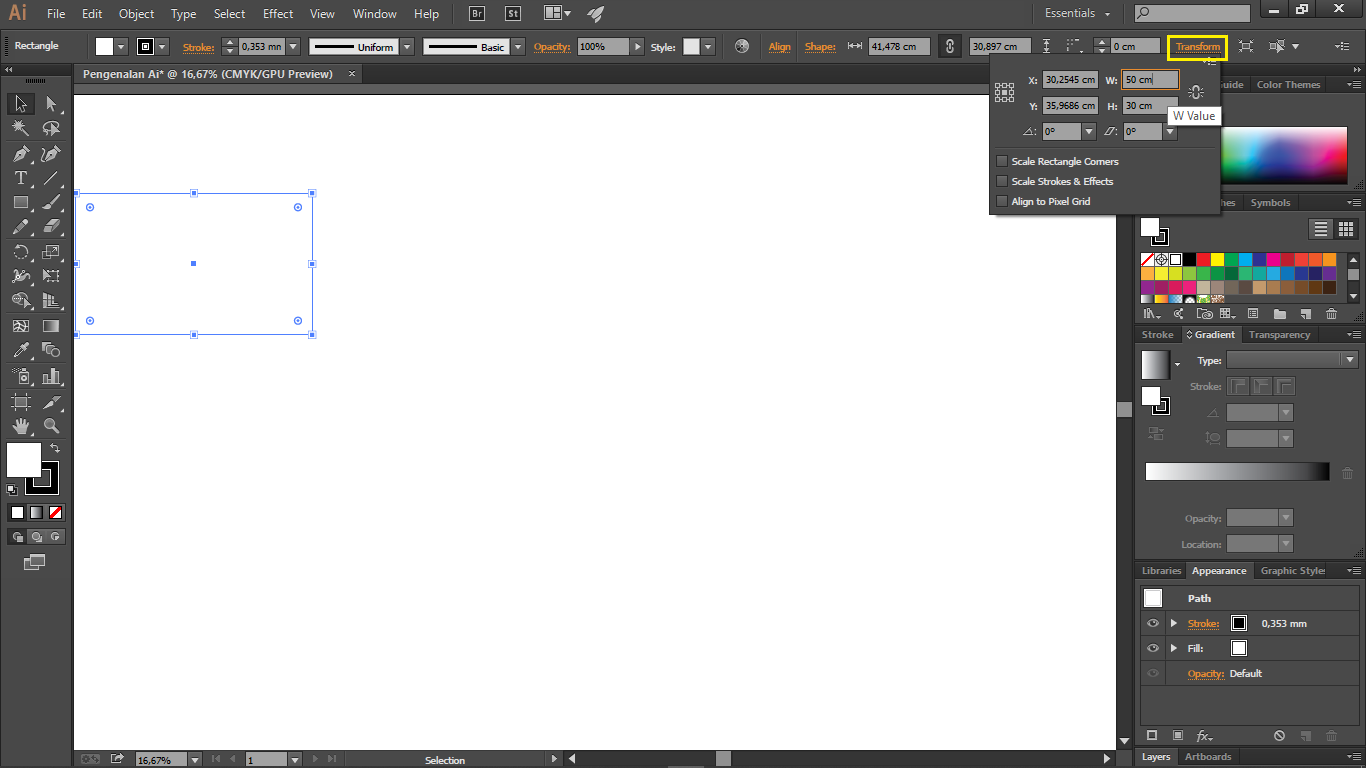Enable Align to Pixel Grid checkbox
Image resolution: width=1366 pixels, height=768 pixels.
[x=1002, y=201]
